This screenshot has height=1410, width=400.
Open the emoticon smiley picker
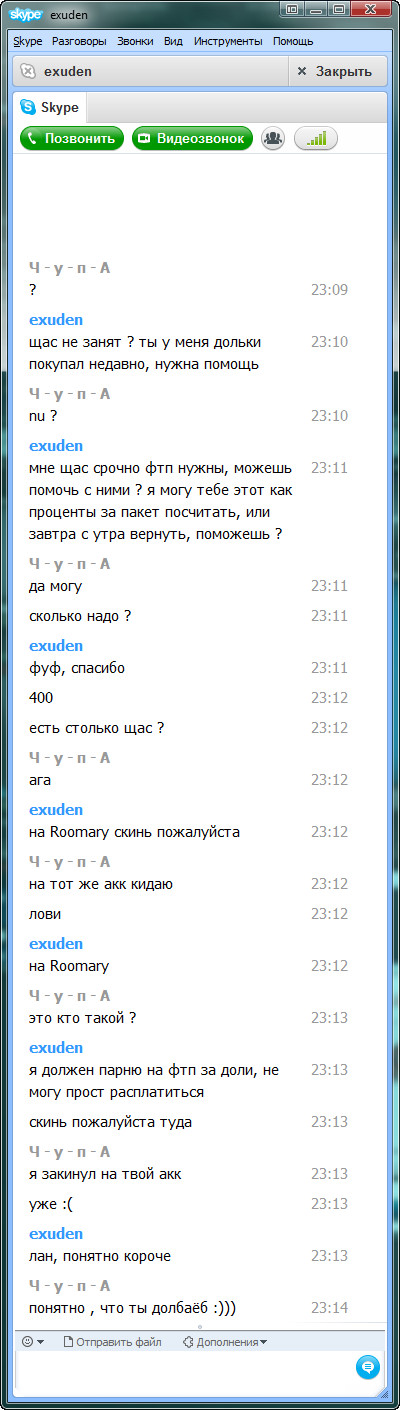[33, 1341]
